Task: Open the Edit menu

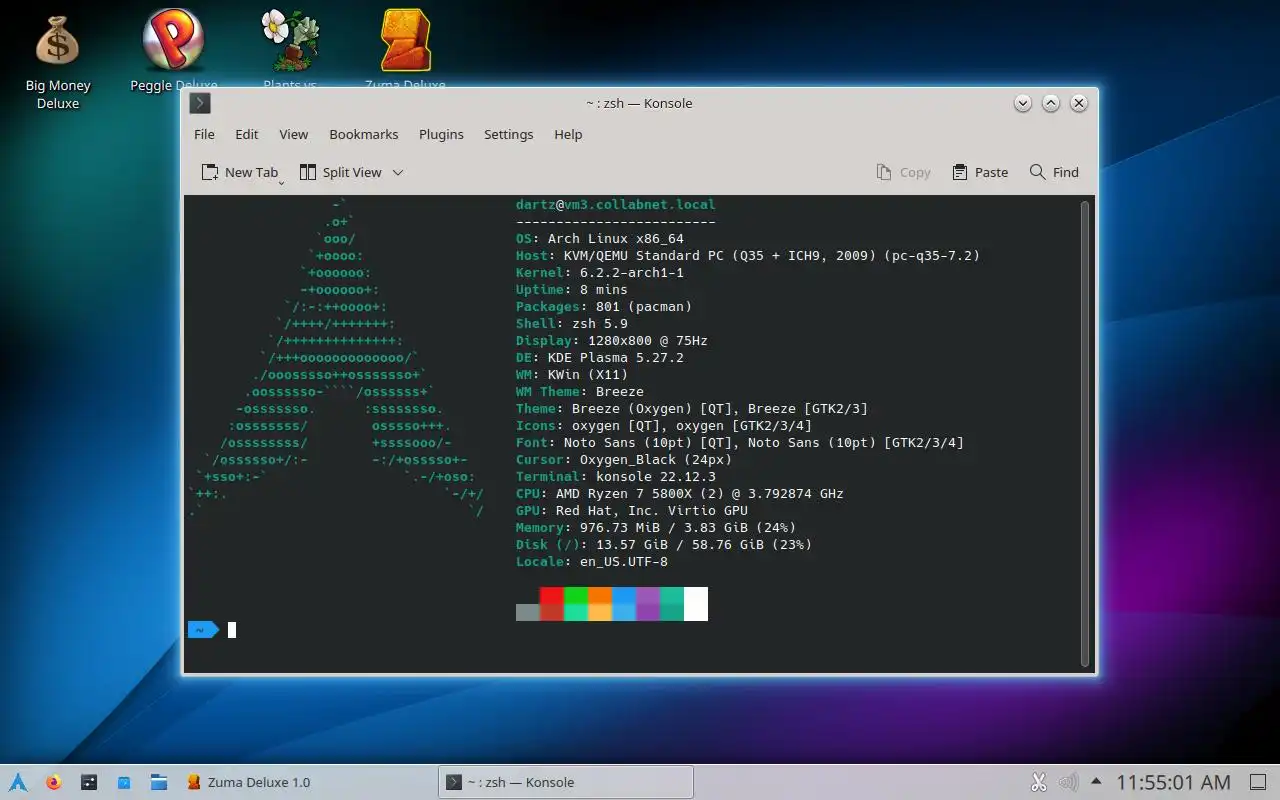Action: (x=247, y=134)
